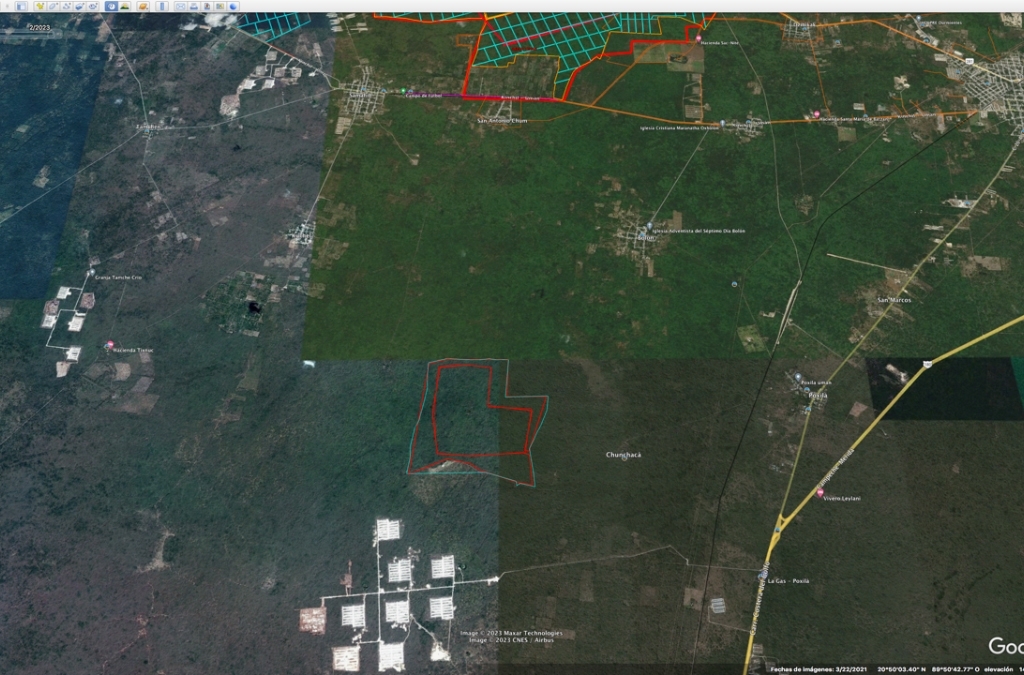Click the Add Placemark pushpin icon
The image size is (1024, 675).
[x=40, y=6]
